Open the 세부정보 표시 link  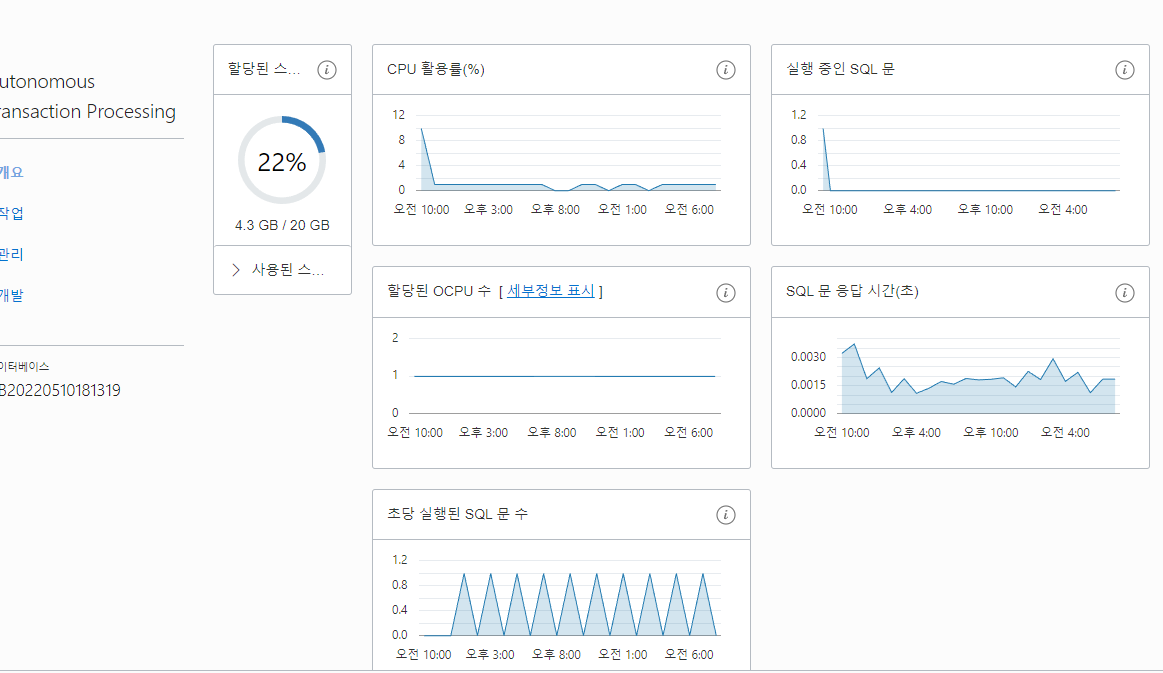(x=550, y=291)
